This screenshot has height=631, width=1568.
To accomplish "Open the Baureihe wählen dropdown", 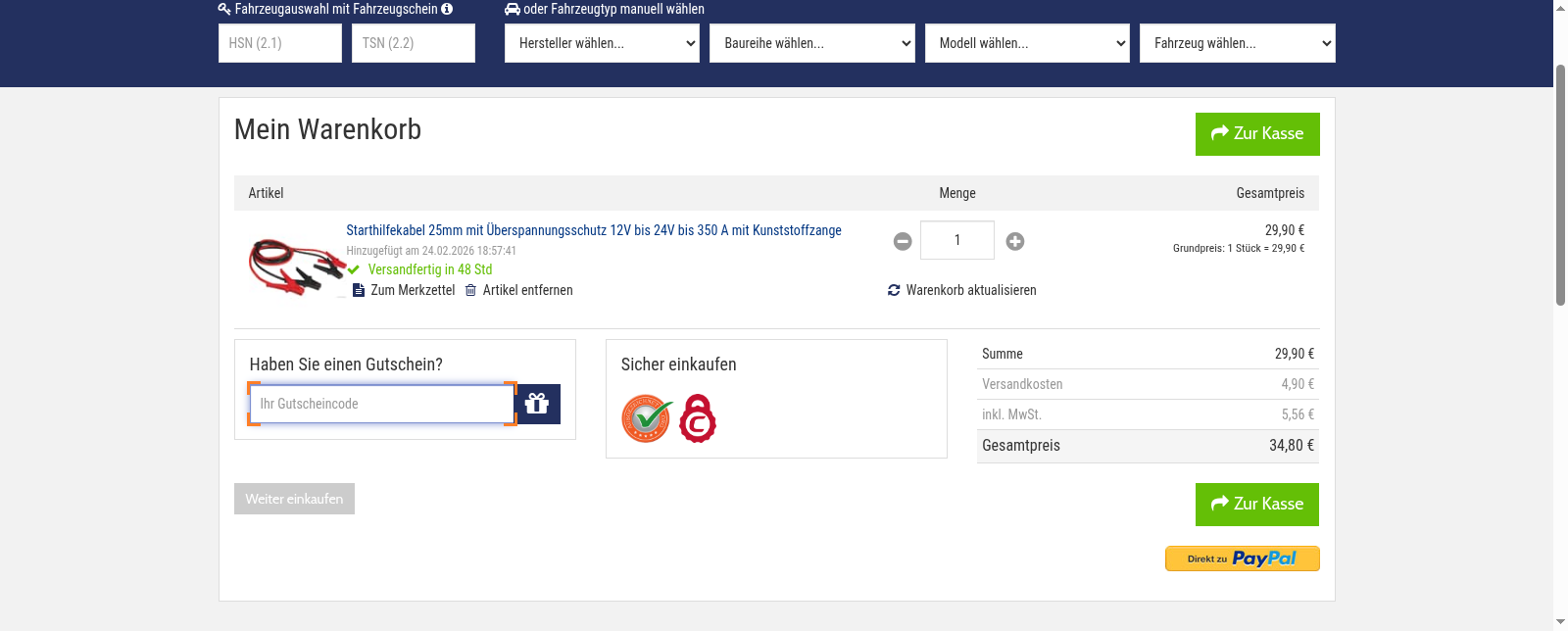I will click(x=812, y=43).
